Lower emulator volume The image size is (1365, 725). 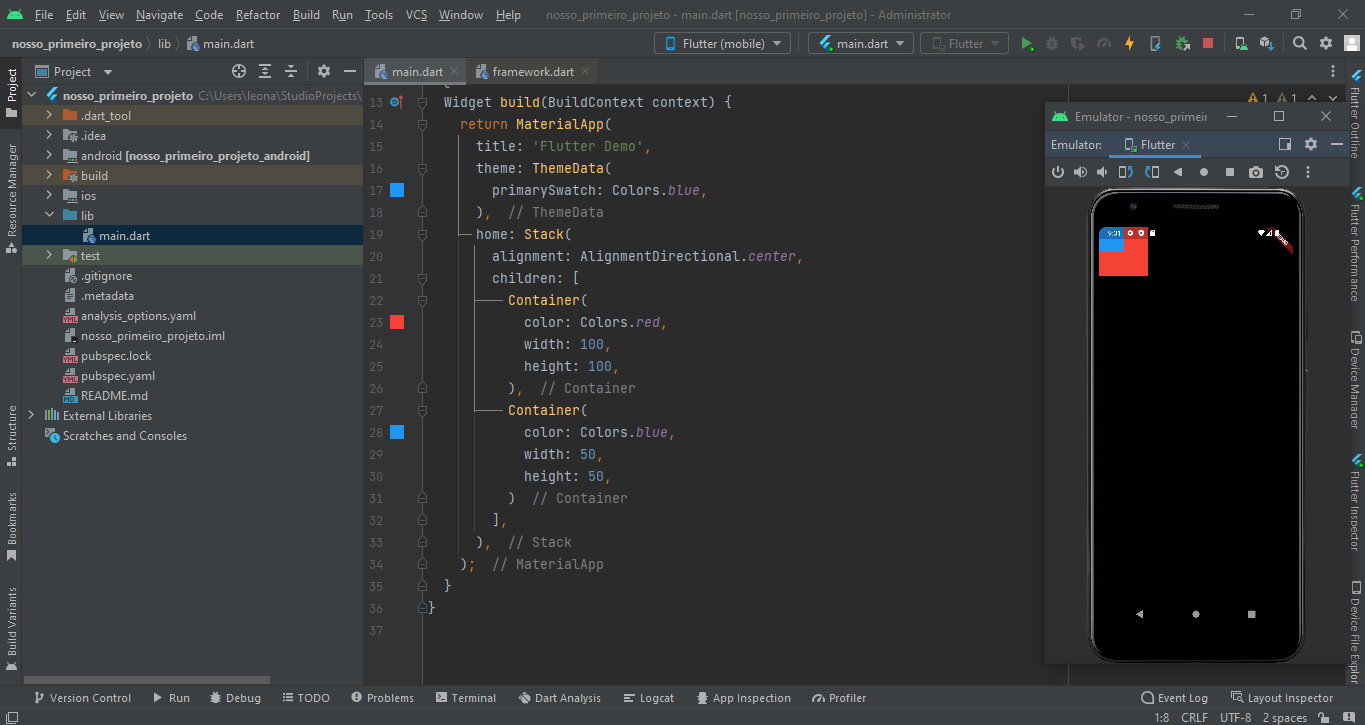pyautogui.click(x=1102, y=172)
